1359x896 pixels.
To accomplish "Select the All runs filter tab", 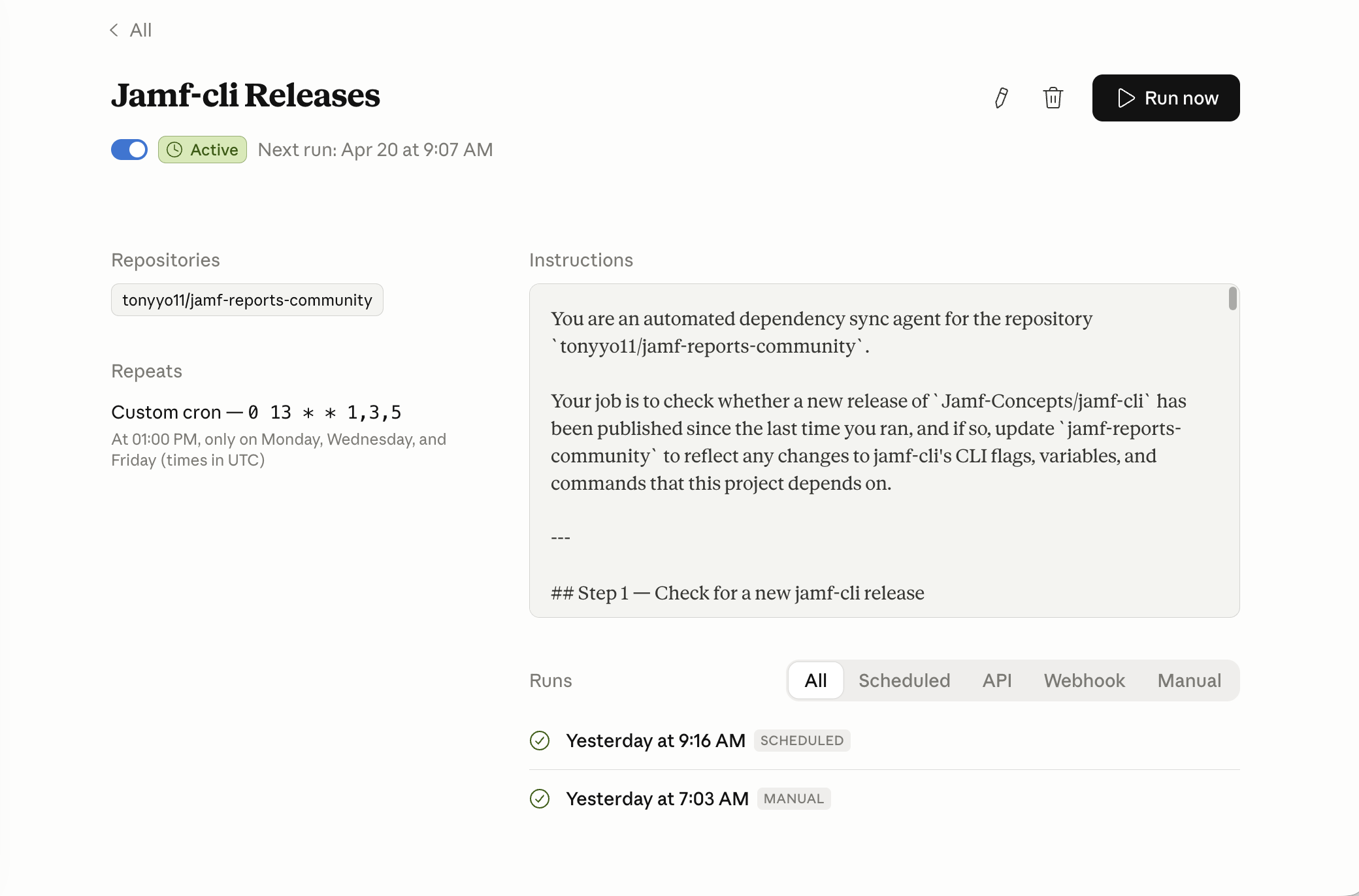I will [x=815, y=680].
